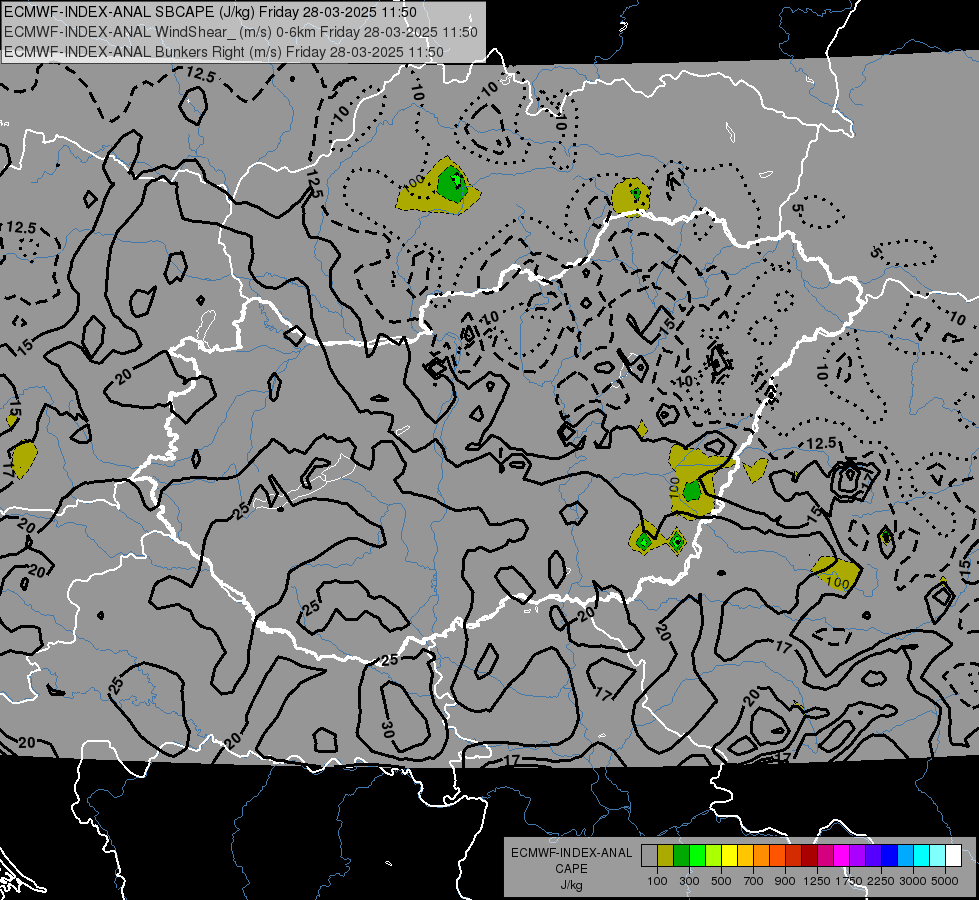
Task: Select the bright magenta legend swatch
Action: click(842, 855)
